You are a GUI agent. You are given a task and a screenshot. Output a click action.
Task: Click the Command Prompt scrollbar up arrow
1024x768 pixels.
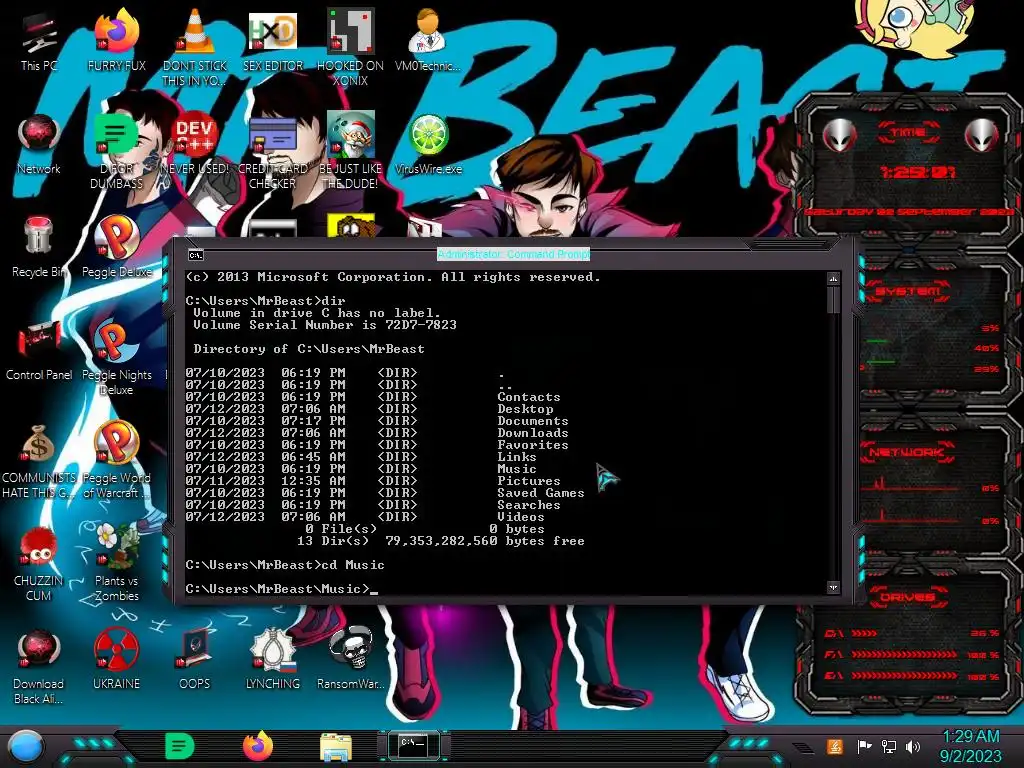[x=833, y=279]
